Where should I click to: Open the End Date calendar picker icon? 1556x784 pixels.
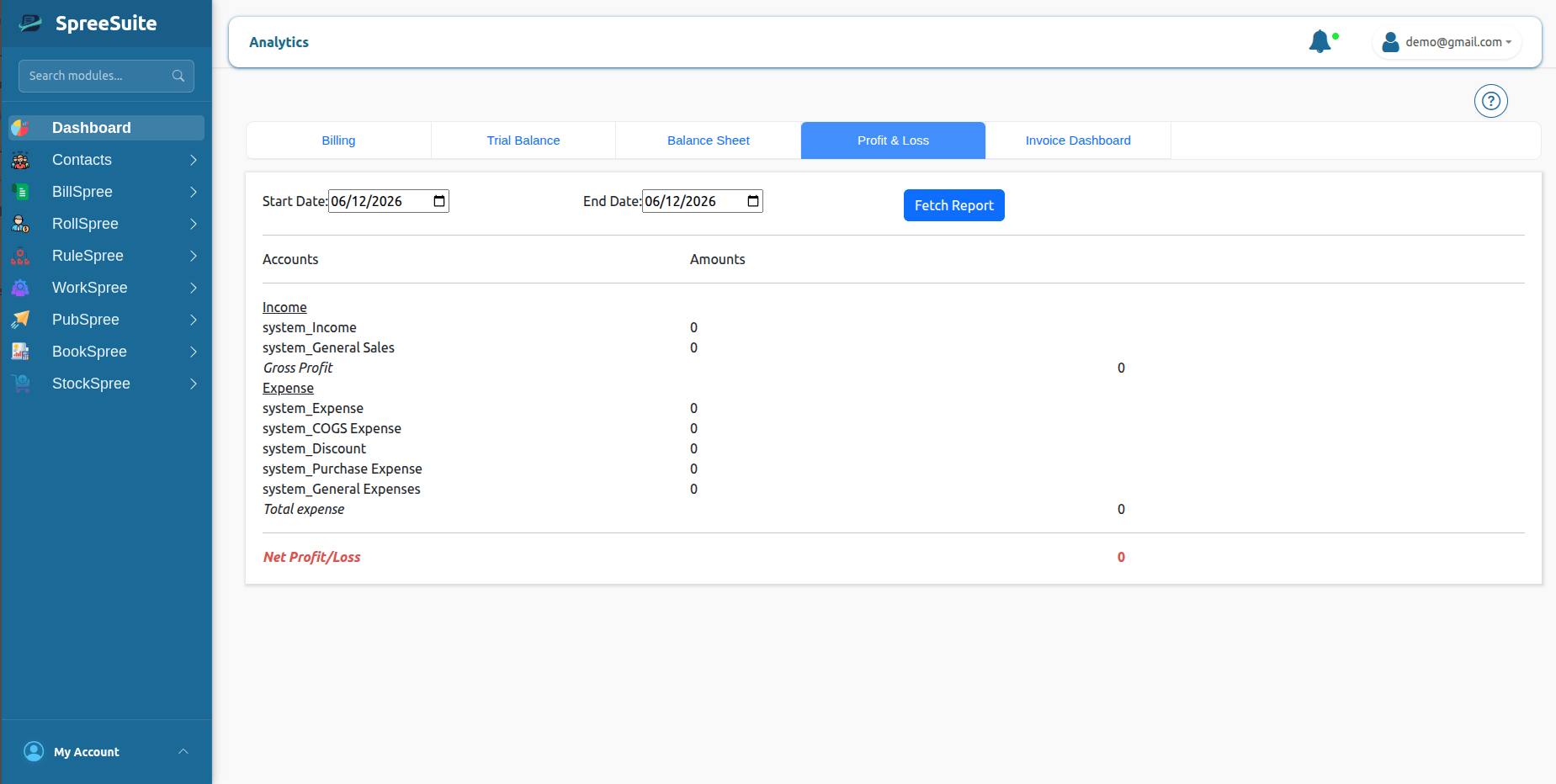pos(753,201)
